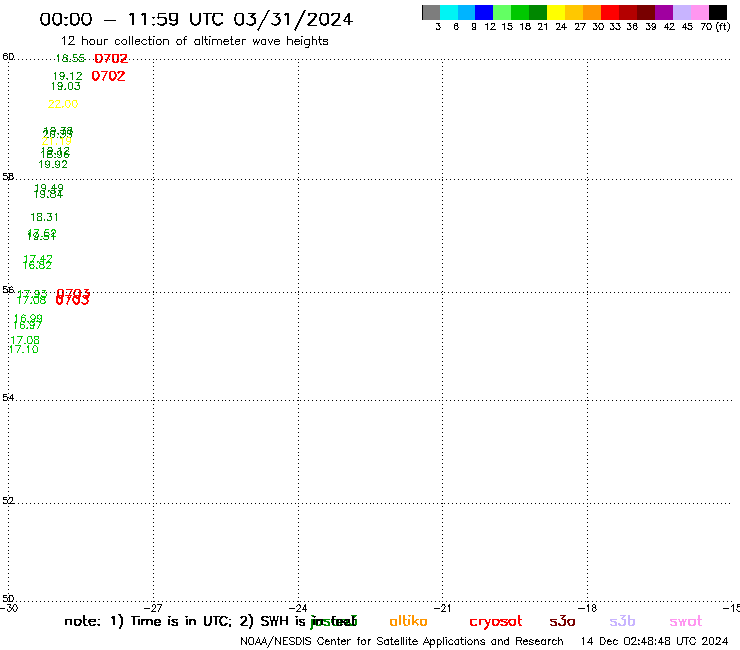Click the red '0702' timestamp beside 19.12
The width and height of the screenshot is (740, 650).
pos(108,76)
